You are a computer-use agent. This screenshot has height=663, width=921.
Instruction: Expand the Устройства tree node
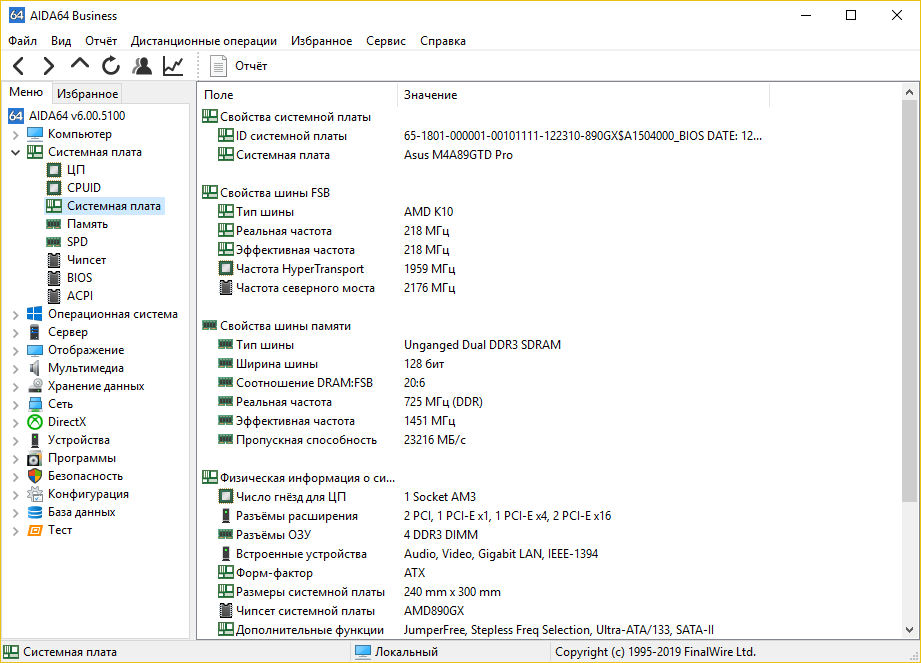[15, 440]
